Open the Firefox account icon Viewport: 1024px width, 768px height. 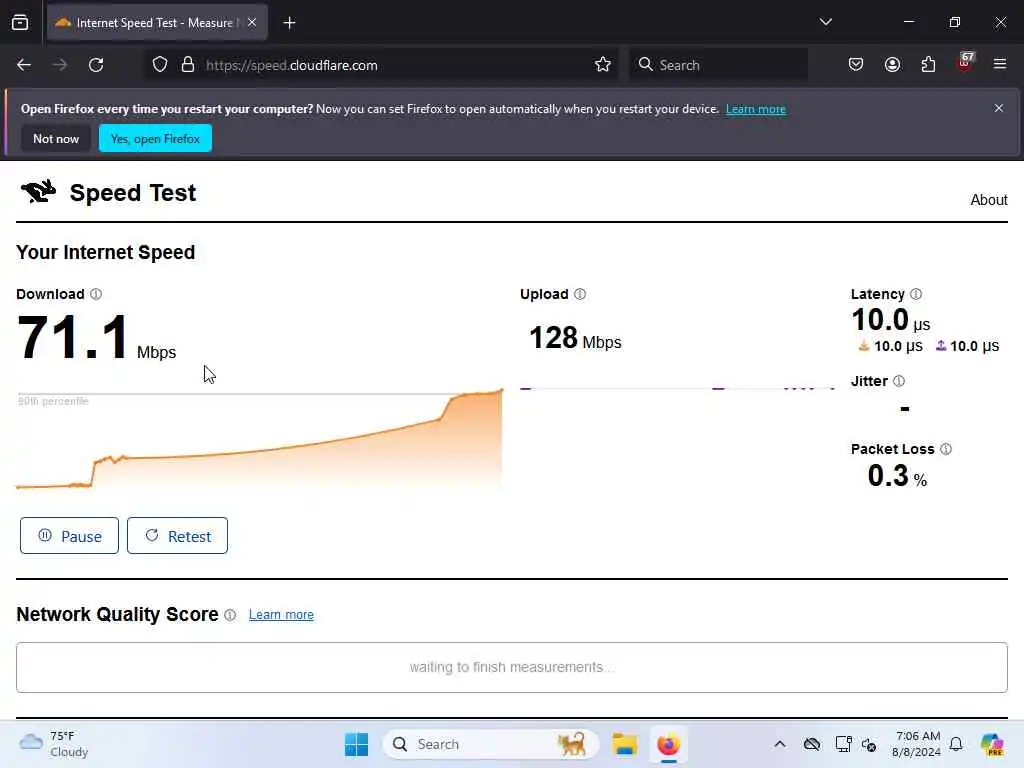892,65
